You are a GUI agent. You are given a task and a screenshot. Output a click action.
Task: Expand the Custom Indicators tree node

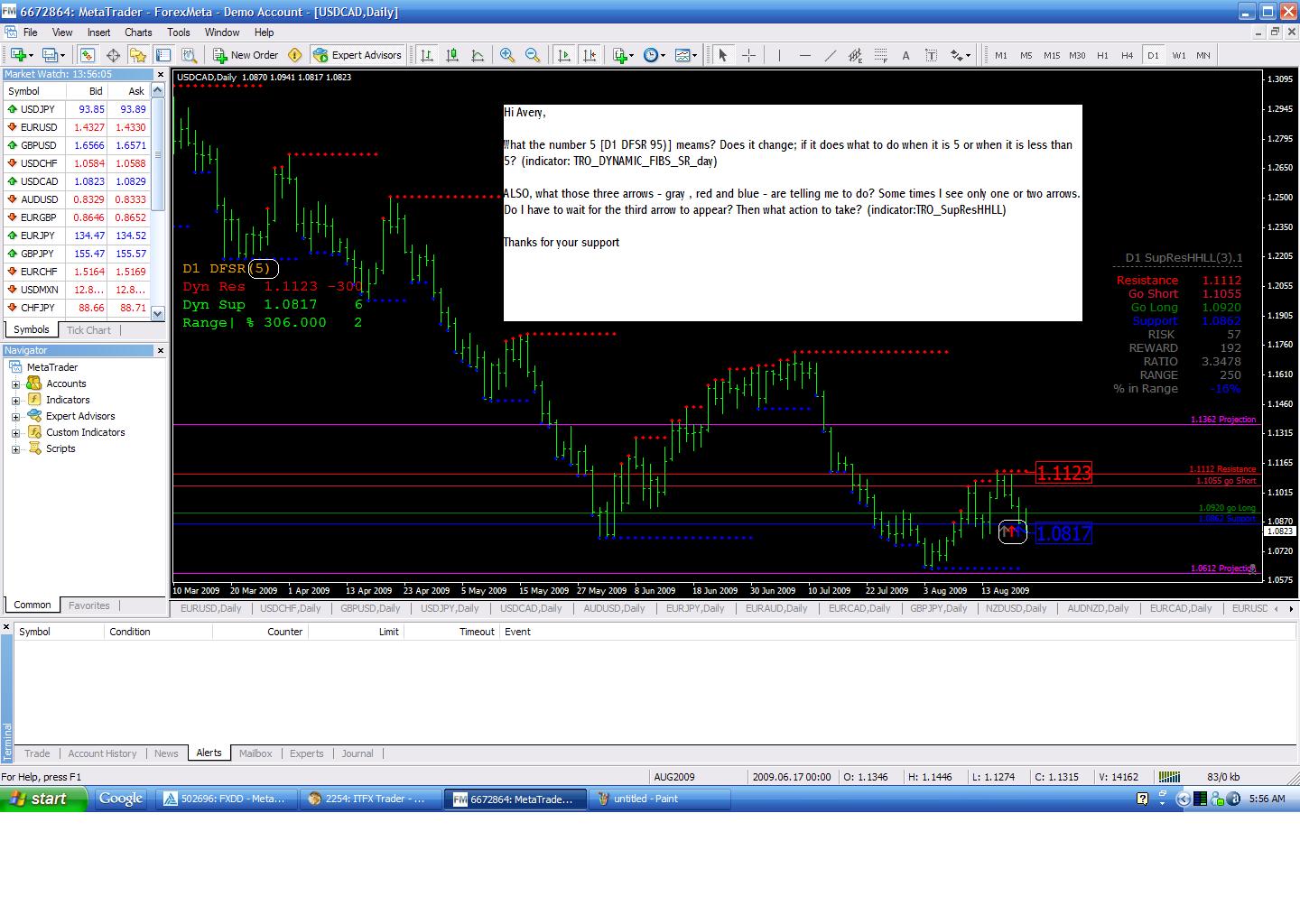tap(15, 433)
